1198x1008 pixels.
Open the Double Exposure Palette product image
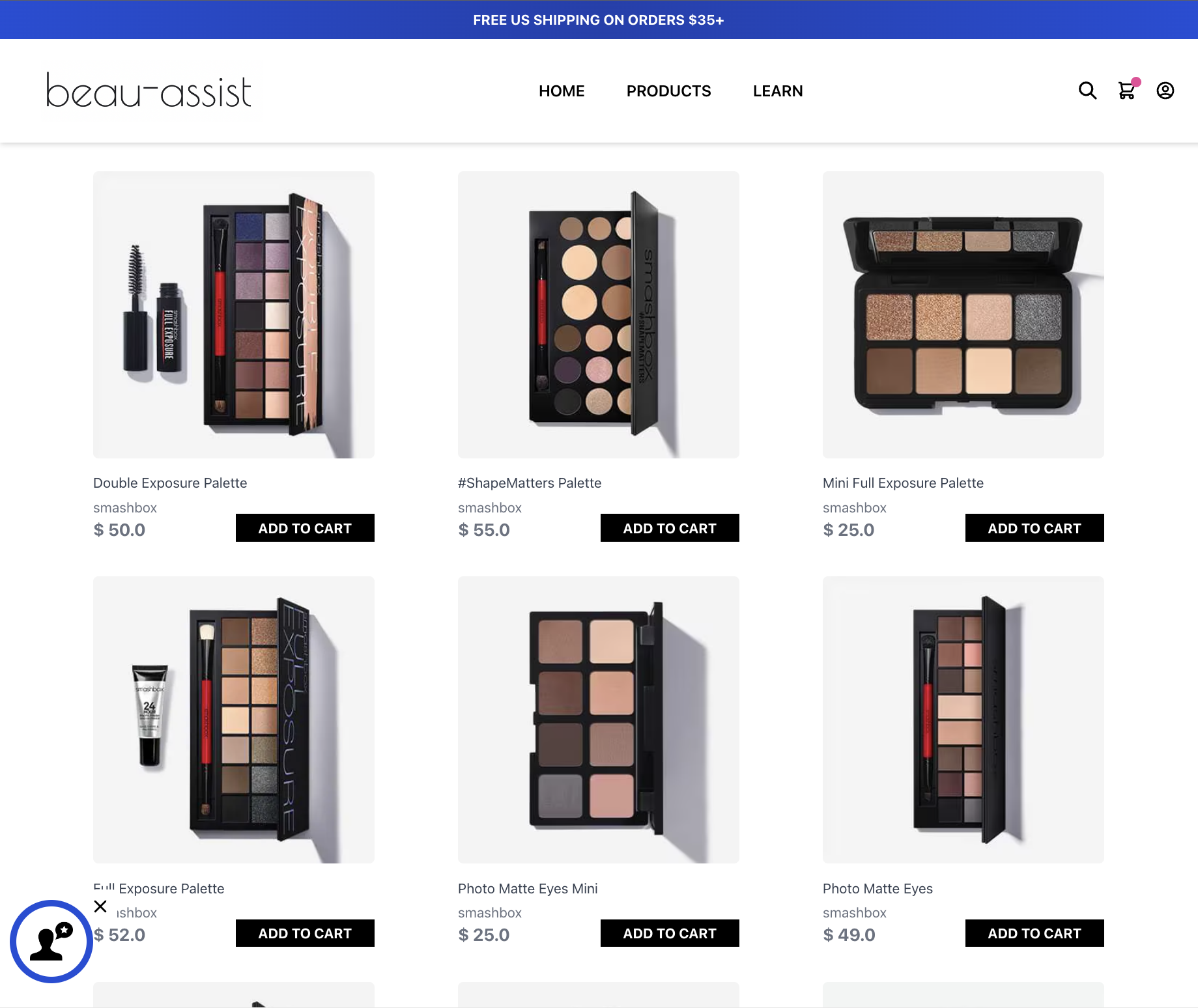pos(234,315)
